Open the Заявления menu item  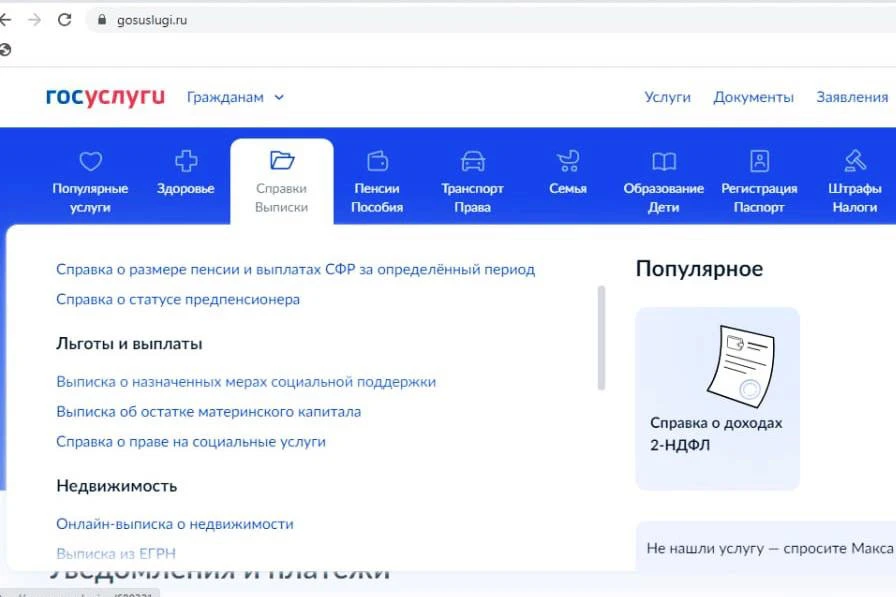pos(852,97)
